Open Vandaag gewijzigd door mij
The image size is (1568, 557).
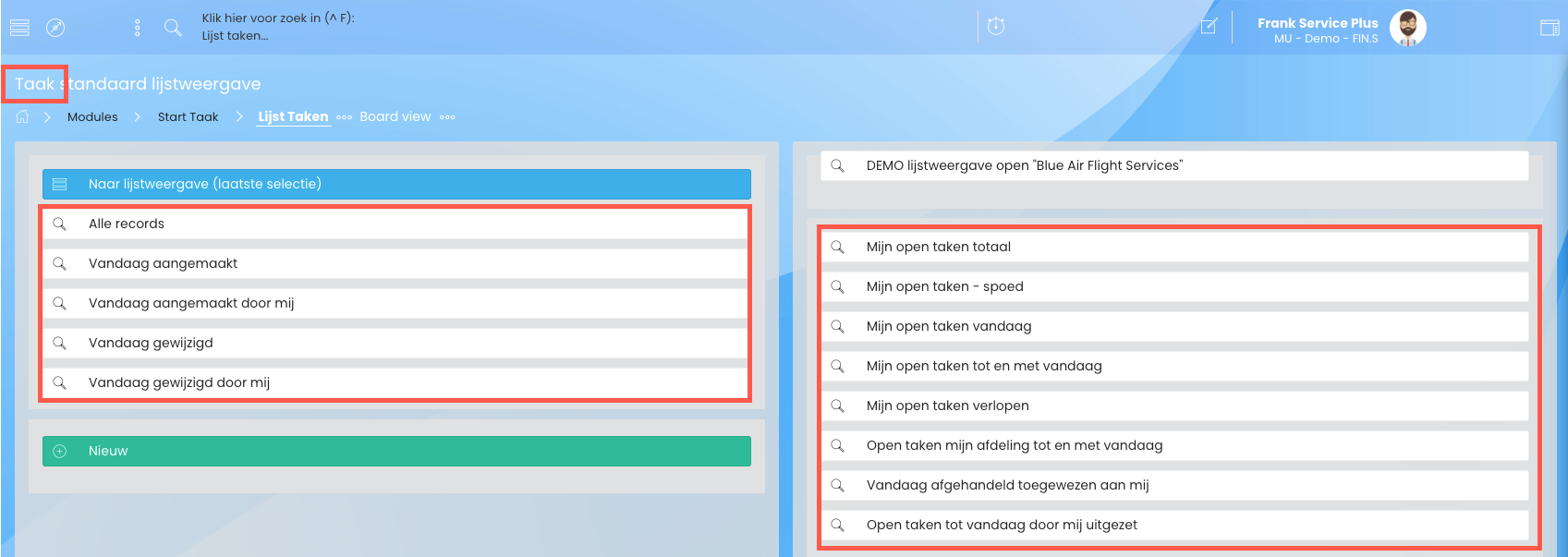(x=395, y=382)
